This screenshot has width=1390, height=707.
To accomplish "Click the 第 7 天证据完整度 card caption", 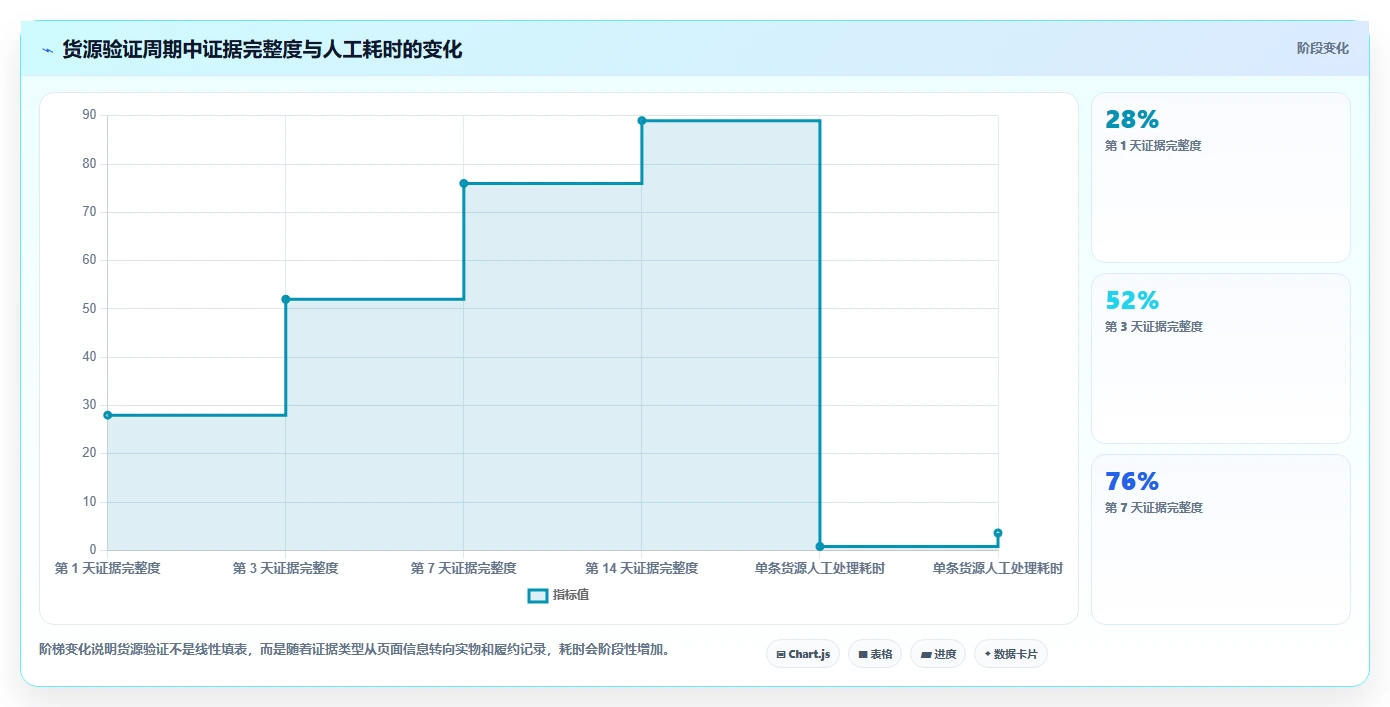I will point(1153,508).
